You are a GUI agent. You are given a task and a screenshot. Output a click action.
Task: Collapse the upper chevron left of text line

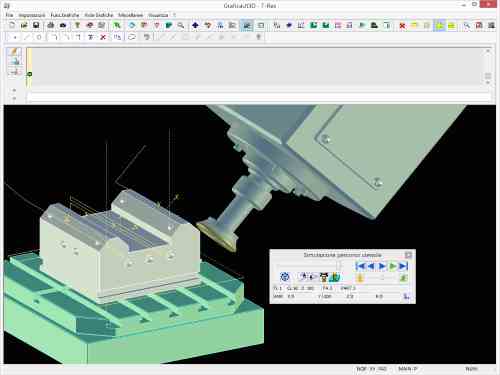[14, 90]
